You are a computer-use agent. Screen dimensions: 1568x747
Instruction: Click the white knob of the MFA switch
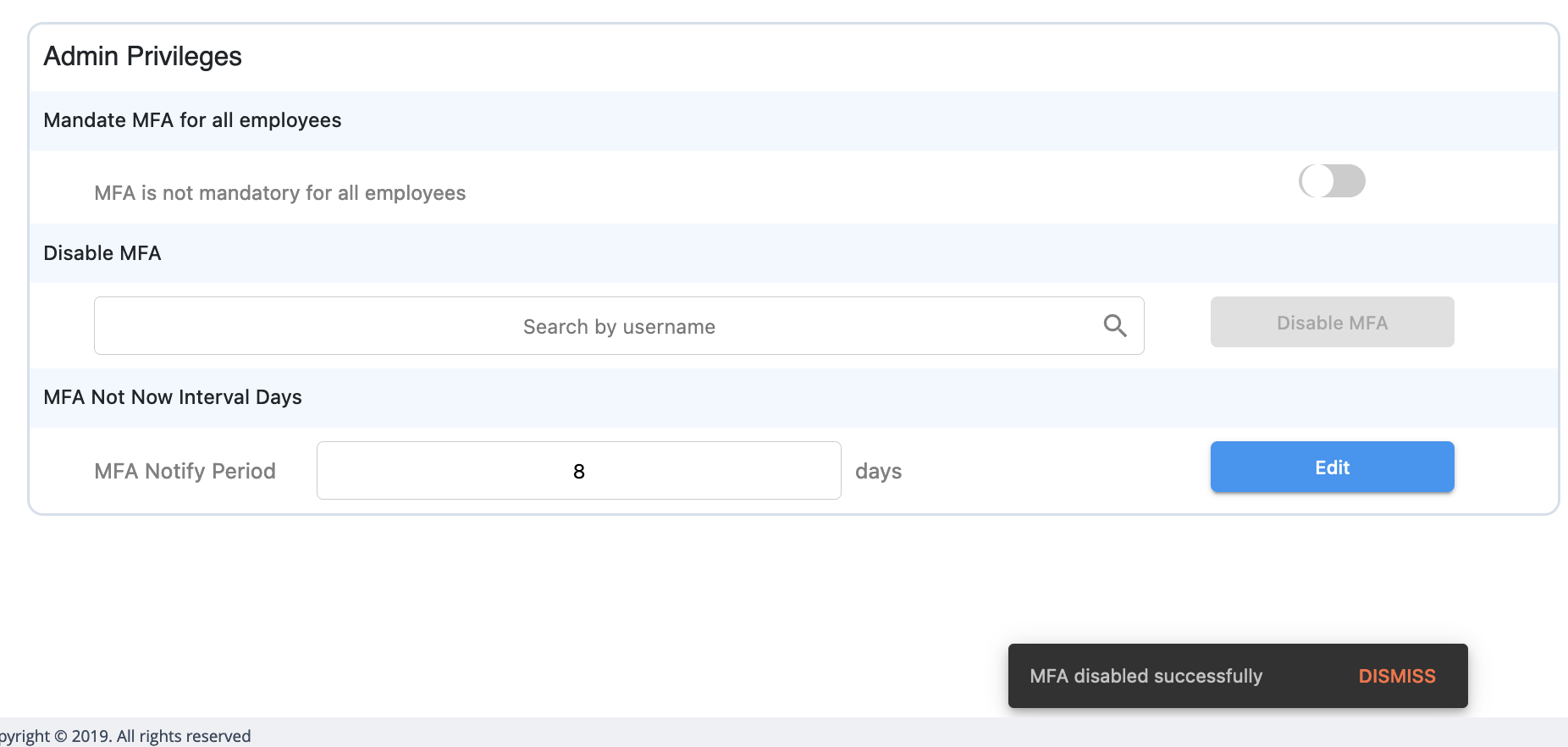[x=1317, y=181]
